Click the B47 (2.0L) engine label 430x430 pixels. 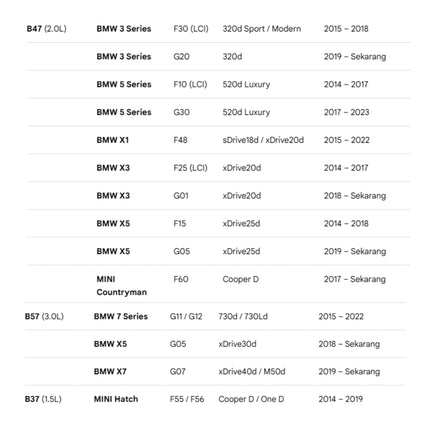click(x=46, y=29)
